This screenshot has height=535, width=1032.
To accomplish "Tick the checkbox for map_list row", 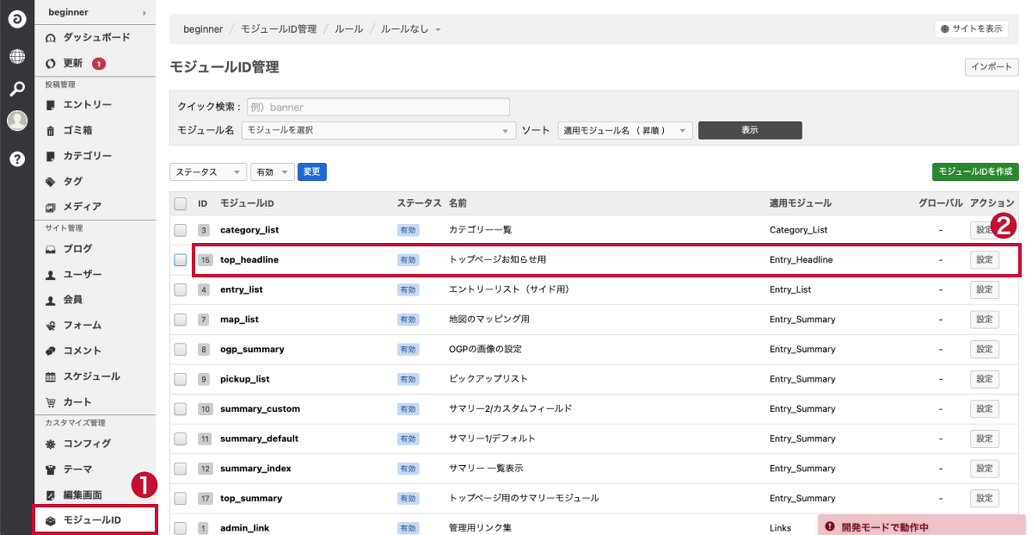I will [180, 319].
